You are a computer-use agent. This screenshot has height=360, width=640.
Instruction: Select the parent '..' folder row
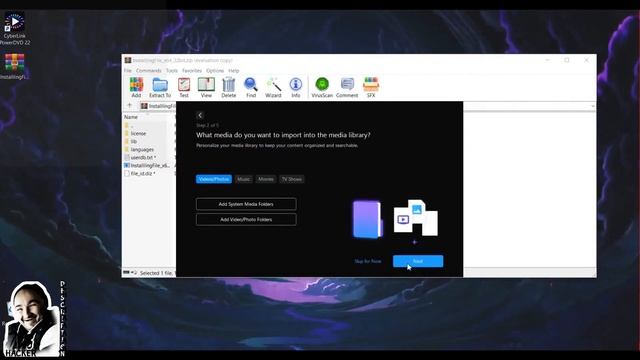(x=129, y=125)
